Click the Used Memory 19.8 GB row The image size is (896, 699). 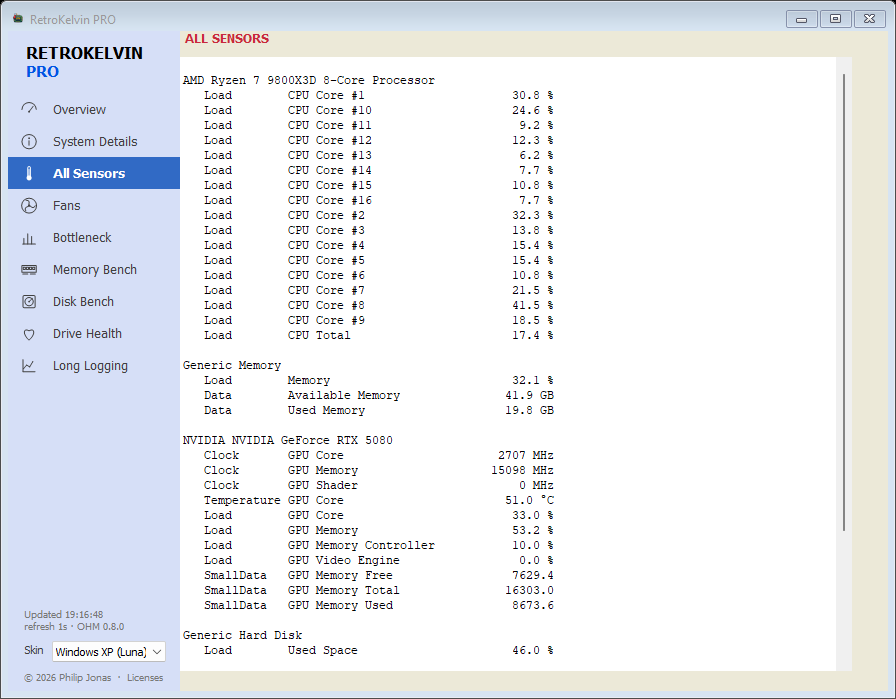coord(378,410)
